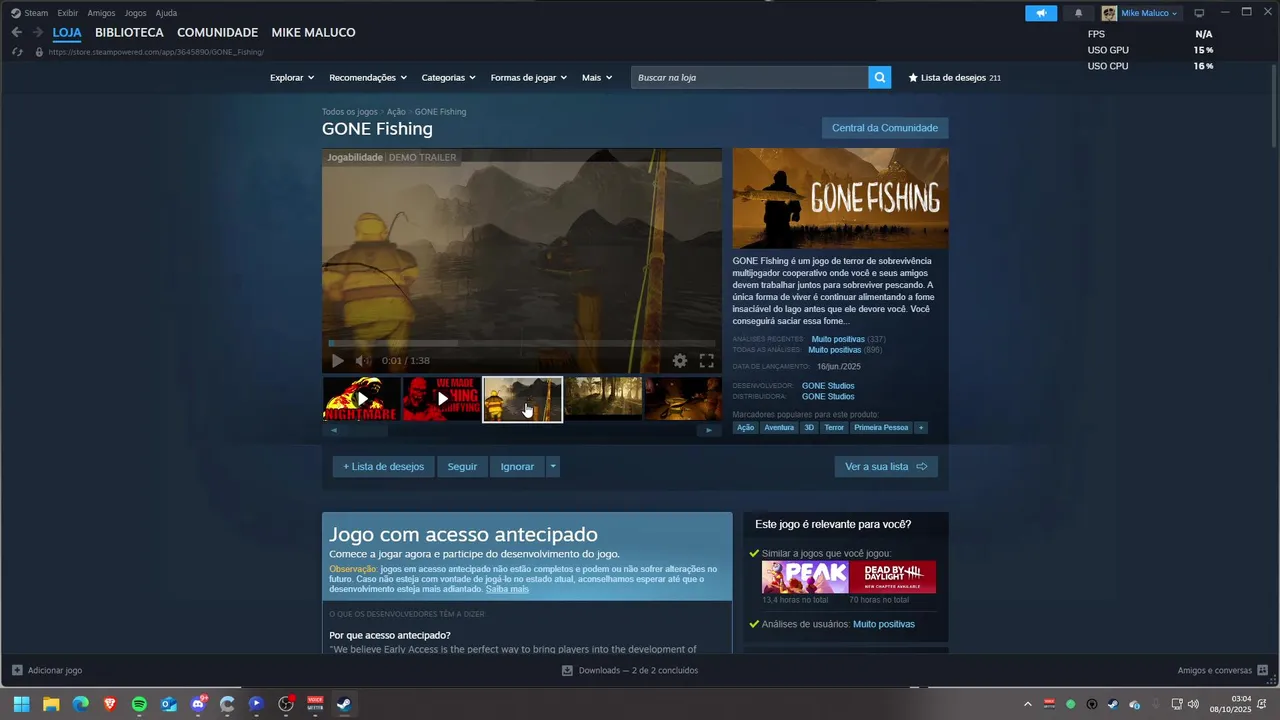This screenshot has width=1280, height=720.
Task: Open Windows Start menu
Action: (x=21, y=704)
